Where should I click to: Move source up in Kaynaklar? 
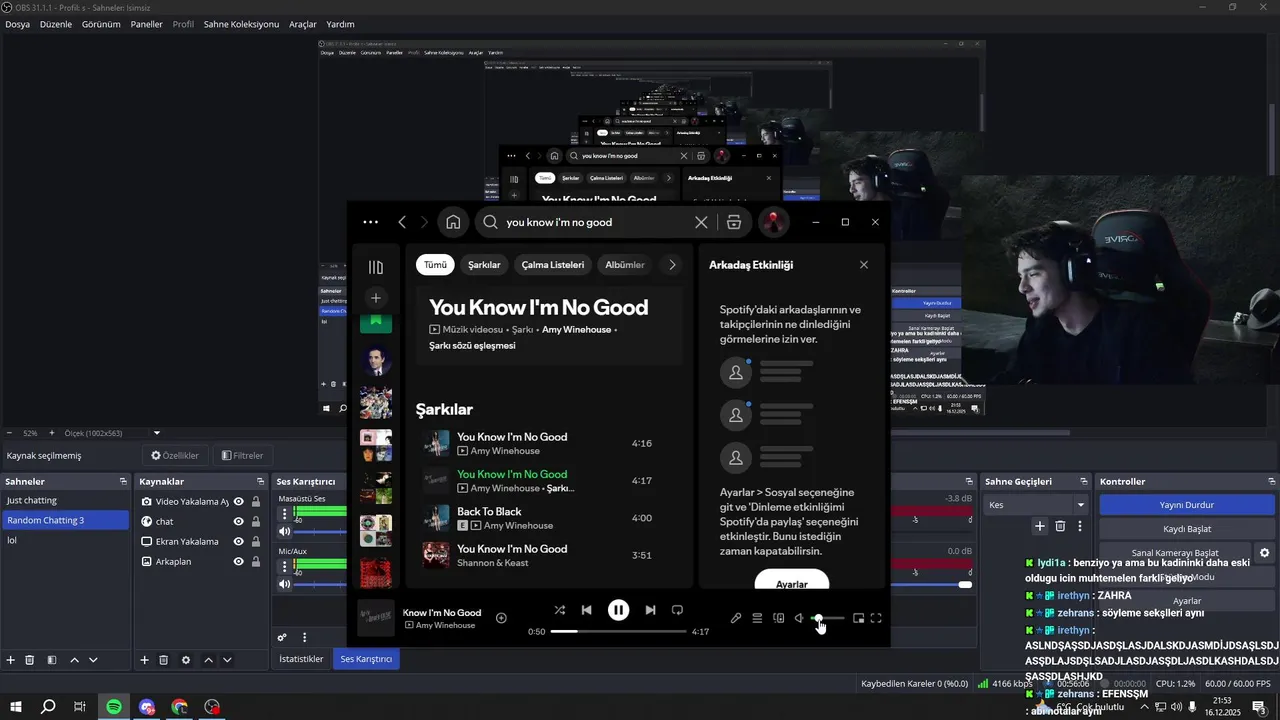pyautogui.click(x=208, y=660)
